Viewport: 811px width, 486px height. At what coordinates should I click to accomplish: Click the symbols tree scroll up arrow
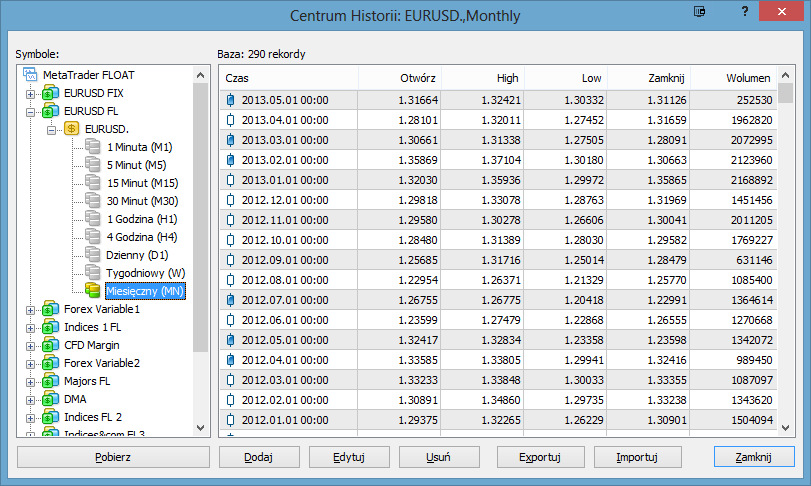(x=201, y=75)
